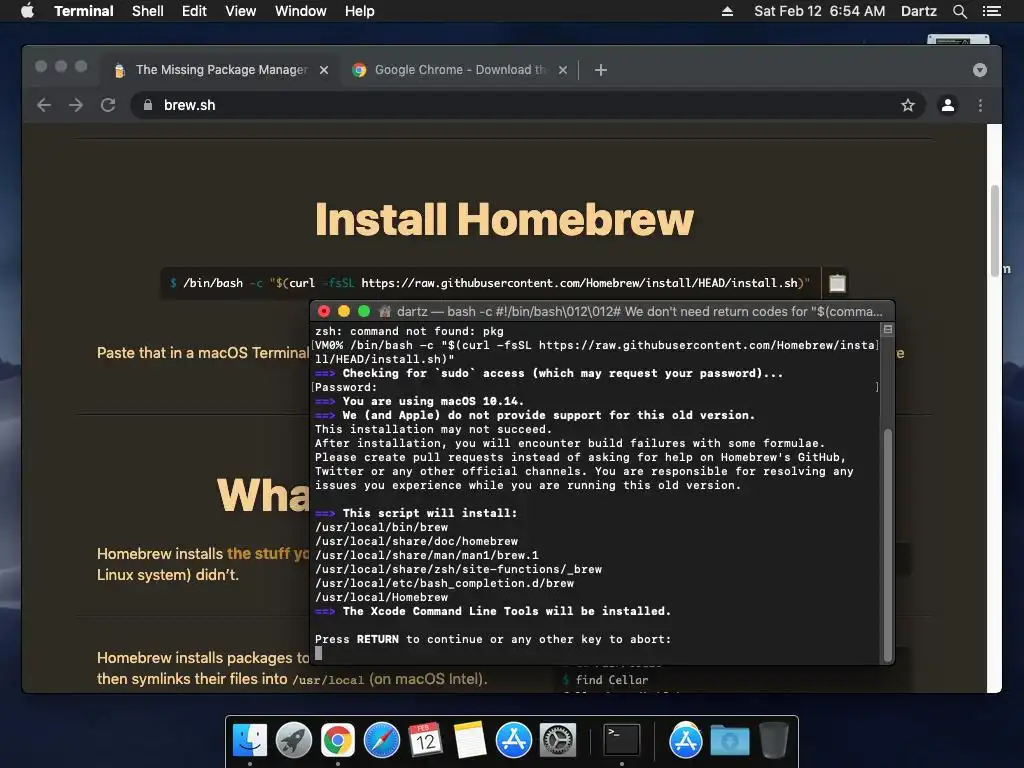Image resolution: width=1024 pixels, height=768 pixels.
Task: Click the Terminal window scrollbar
Action: click(x=888, y=545)
